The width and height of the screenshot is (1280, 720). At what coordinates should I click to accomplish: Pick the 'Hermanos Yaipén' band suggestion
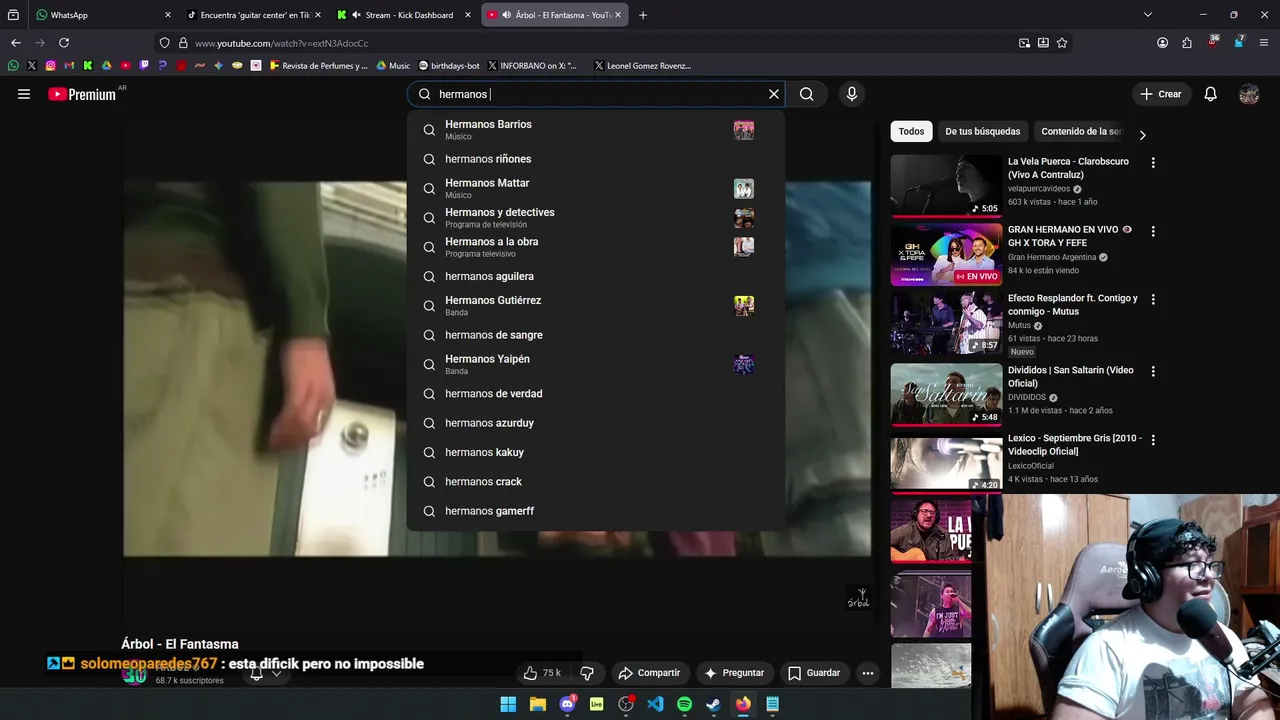tap(595, 364)
